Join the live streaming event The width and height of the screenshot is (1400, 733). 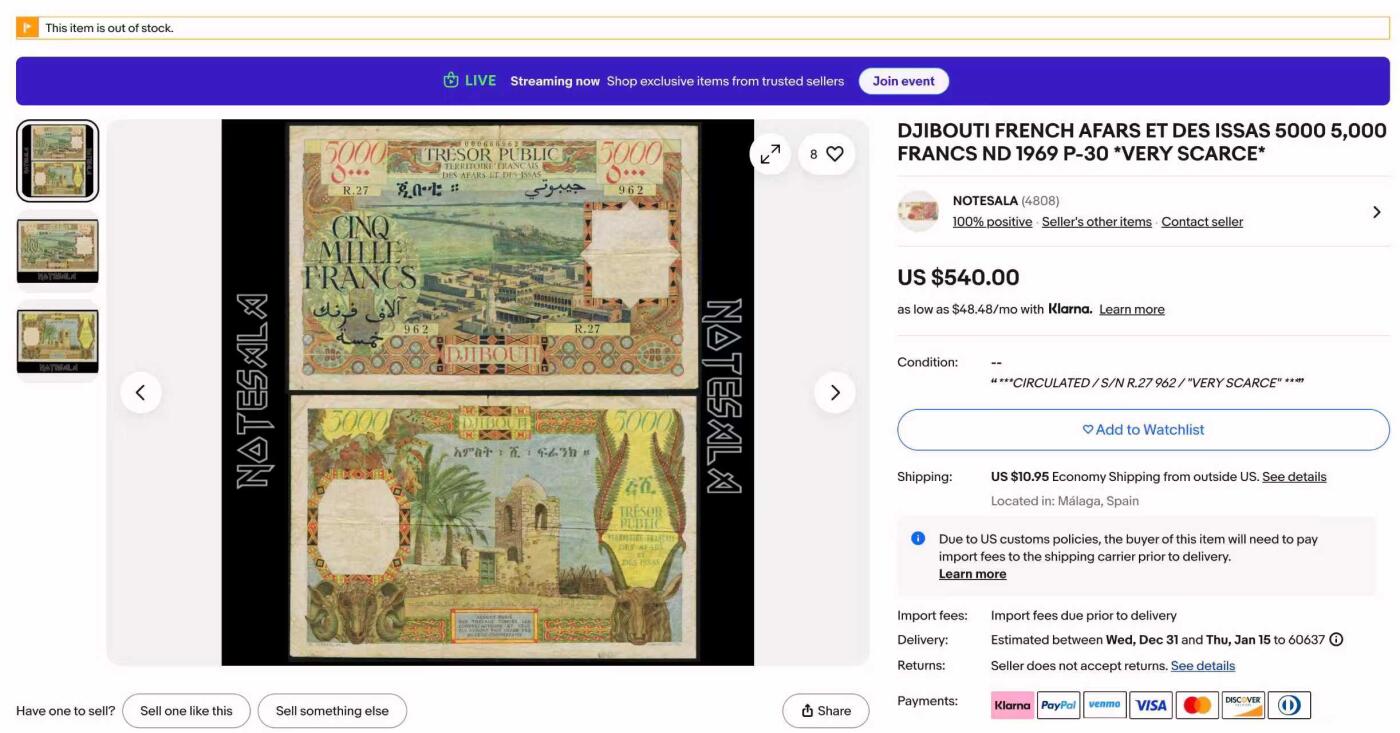[x=904, y=81]
